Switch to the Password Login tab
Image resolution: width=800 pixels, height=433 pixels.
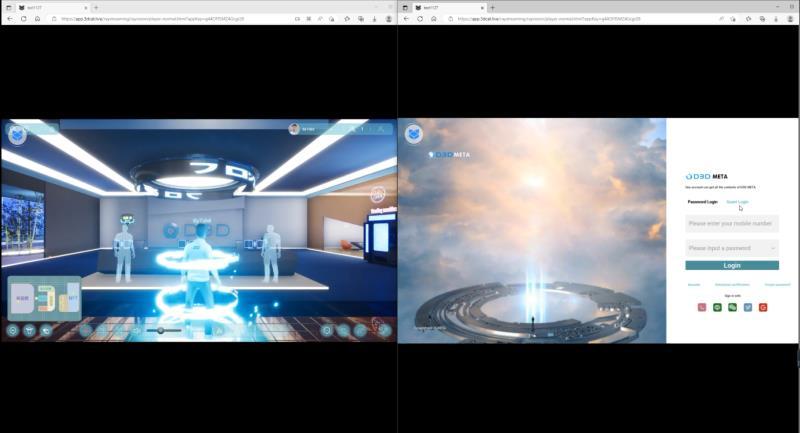[x=702, y=202]
